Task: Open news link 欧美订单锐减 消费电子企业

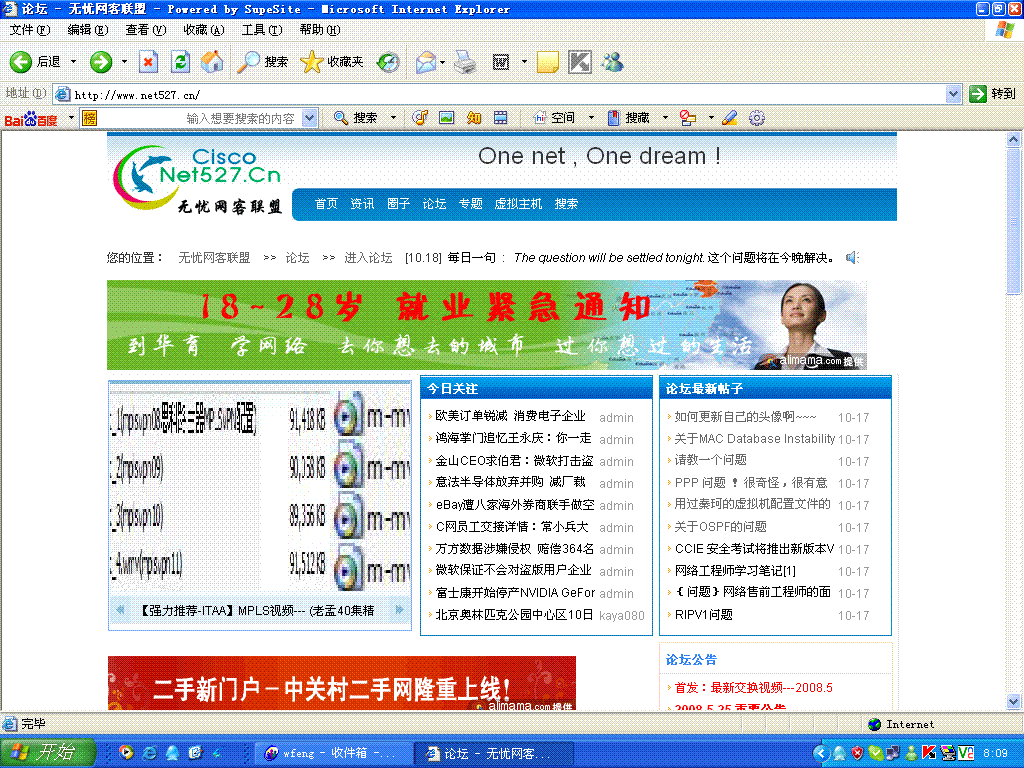Action: [x=510, y=416]
